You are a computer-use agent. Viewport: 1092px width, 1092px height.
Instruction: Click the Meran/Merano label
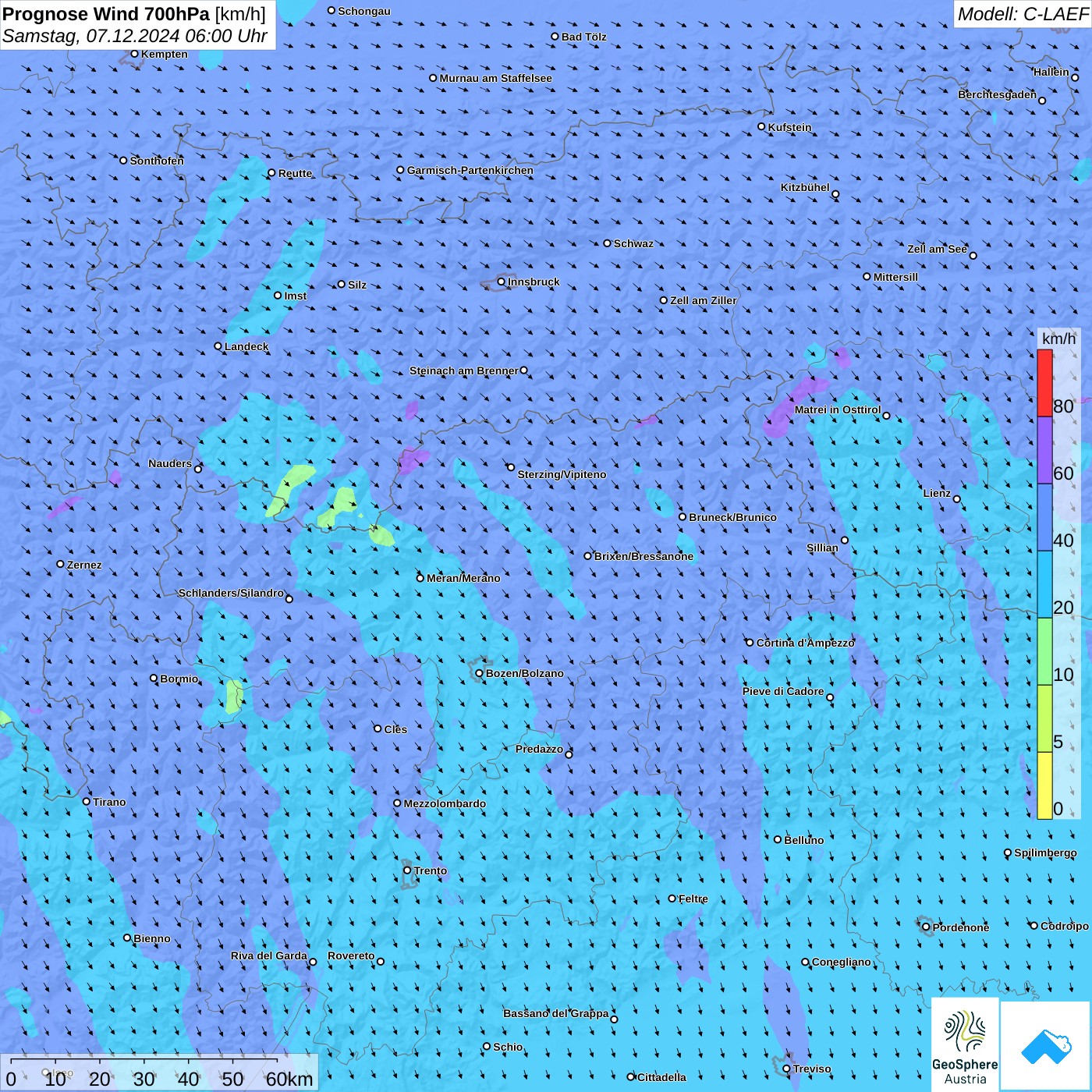[463, 578]
